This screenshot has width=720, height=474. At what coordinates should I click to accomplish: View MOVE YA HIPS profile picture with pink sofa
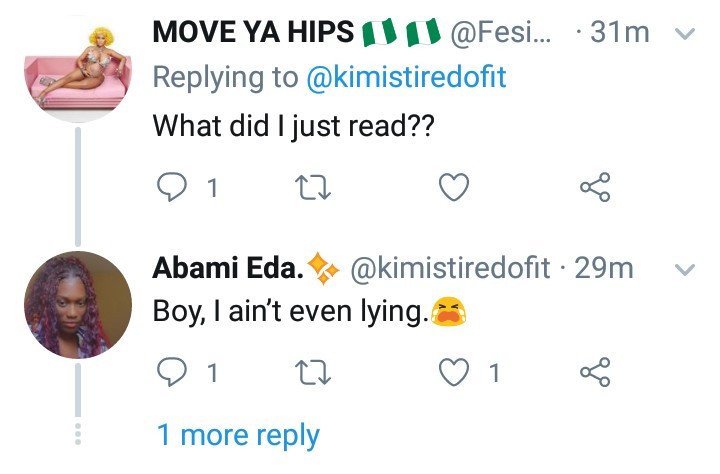[78, 70]
